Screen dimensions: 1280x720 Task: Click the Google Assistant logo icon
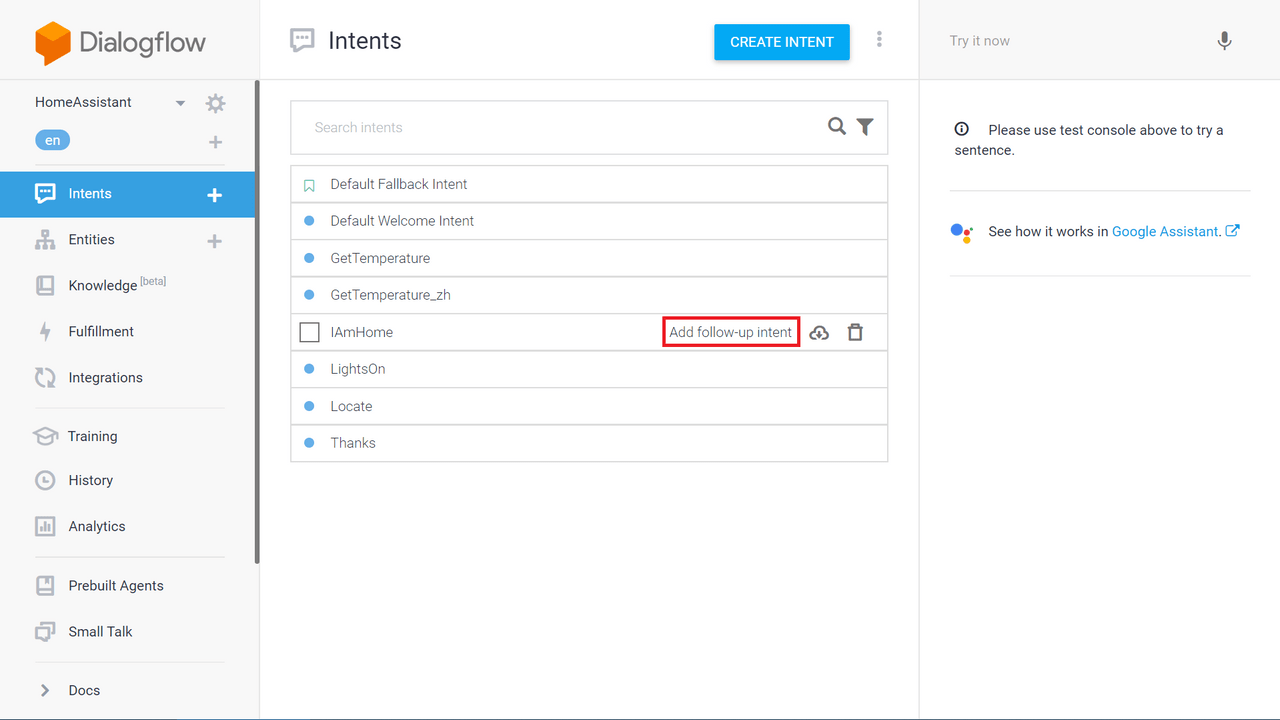point(961,232)
